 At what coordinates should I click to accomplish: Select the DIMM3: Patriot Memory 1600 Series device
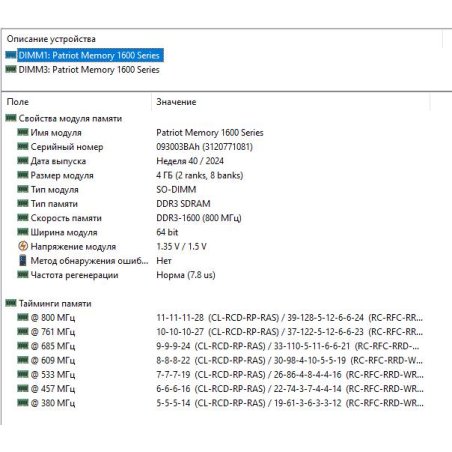coord(89,70)
